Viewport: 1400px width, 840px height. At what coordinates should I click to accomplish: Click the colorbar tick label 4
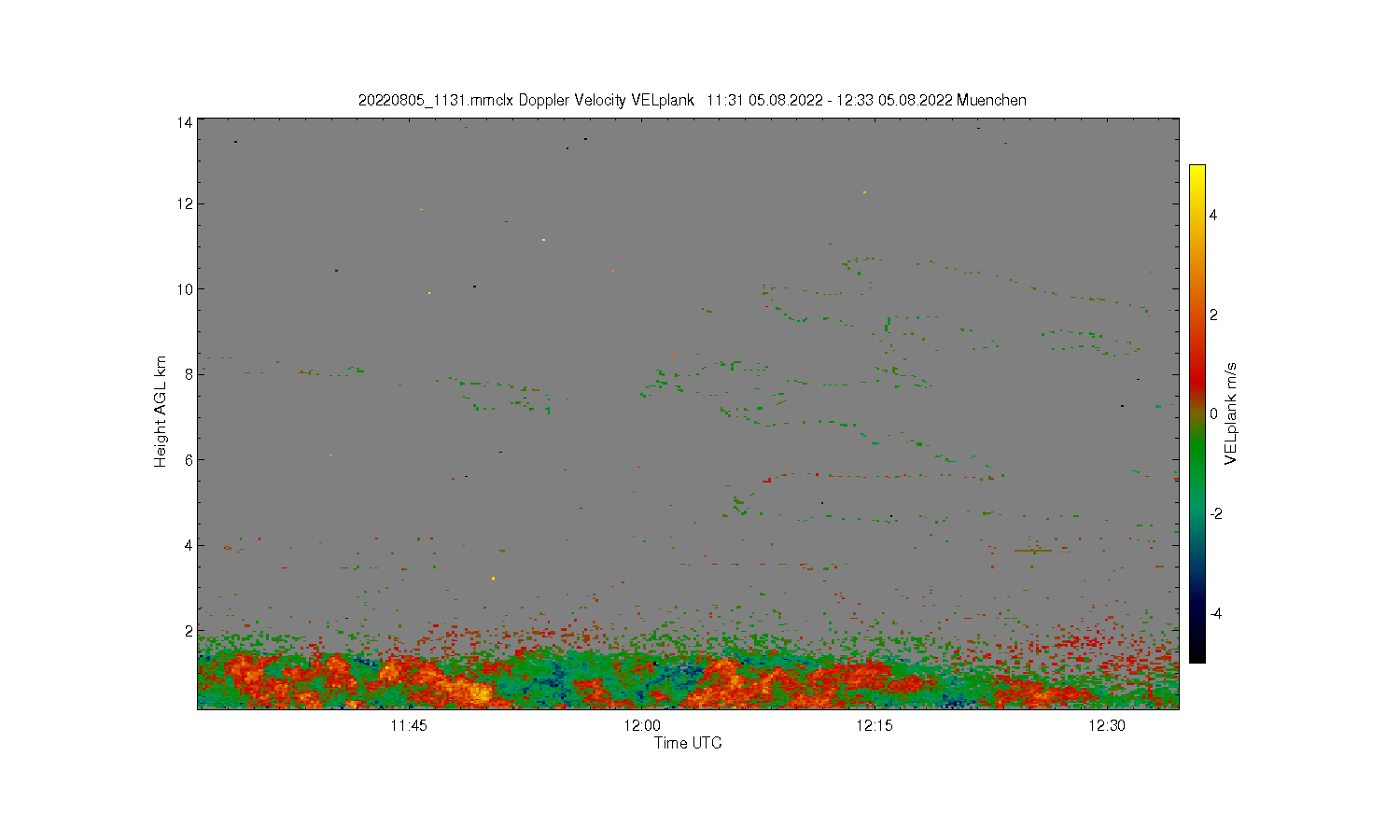[1213, 215]
